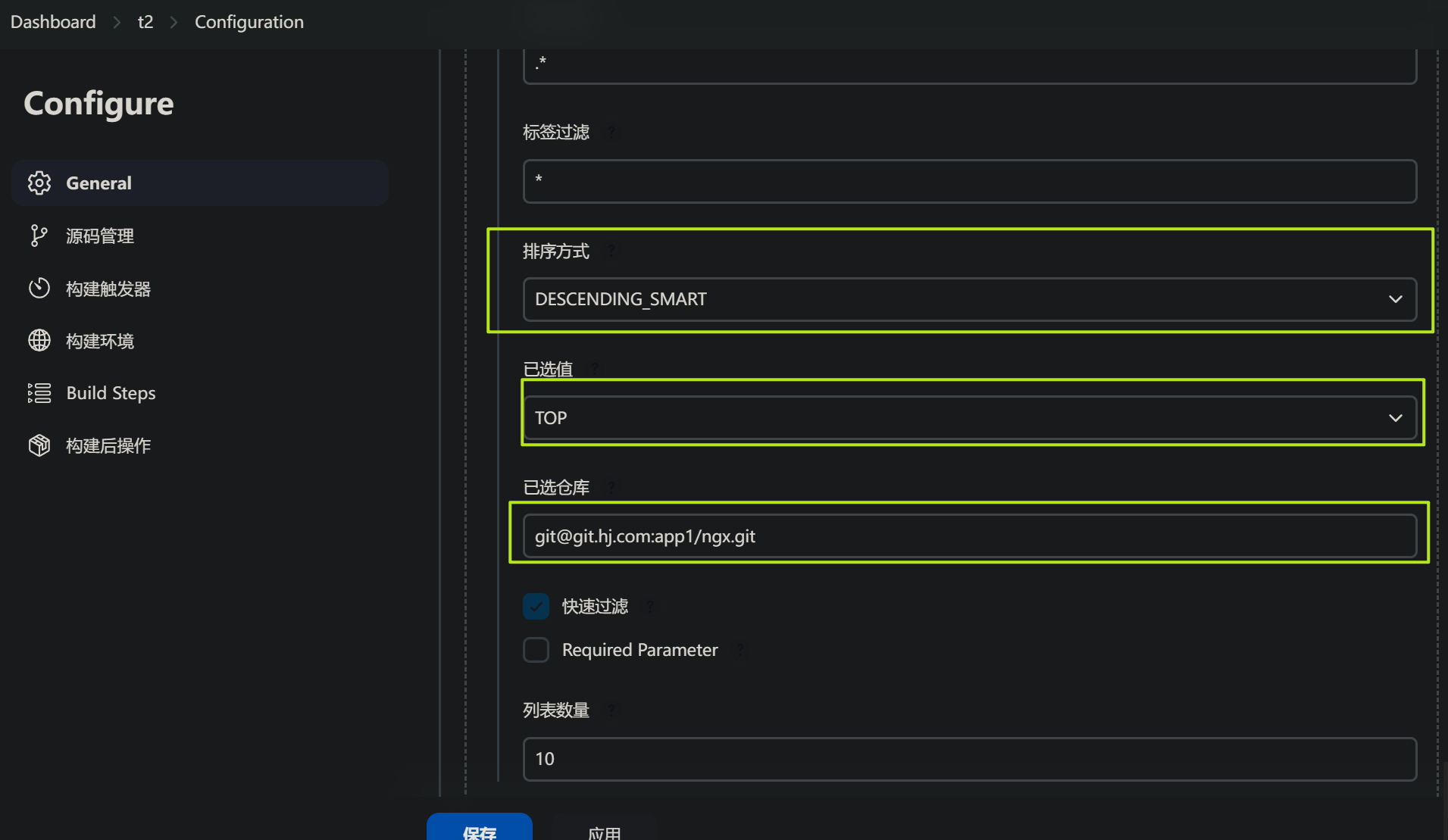
Task: Open help for 快速过滤 option
Action: click(x=649, y=606)
